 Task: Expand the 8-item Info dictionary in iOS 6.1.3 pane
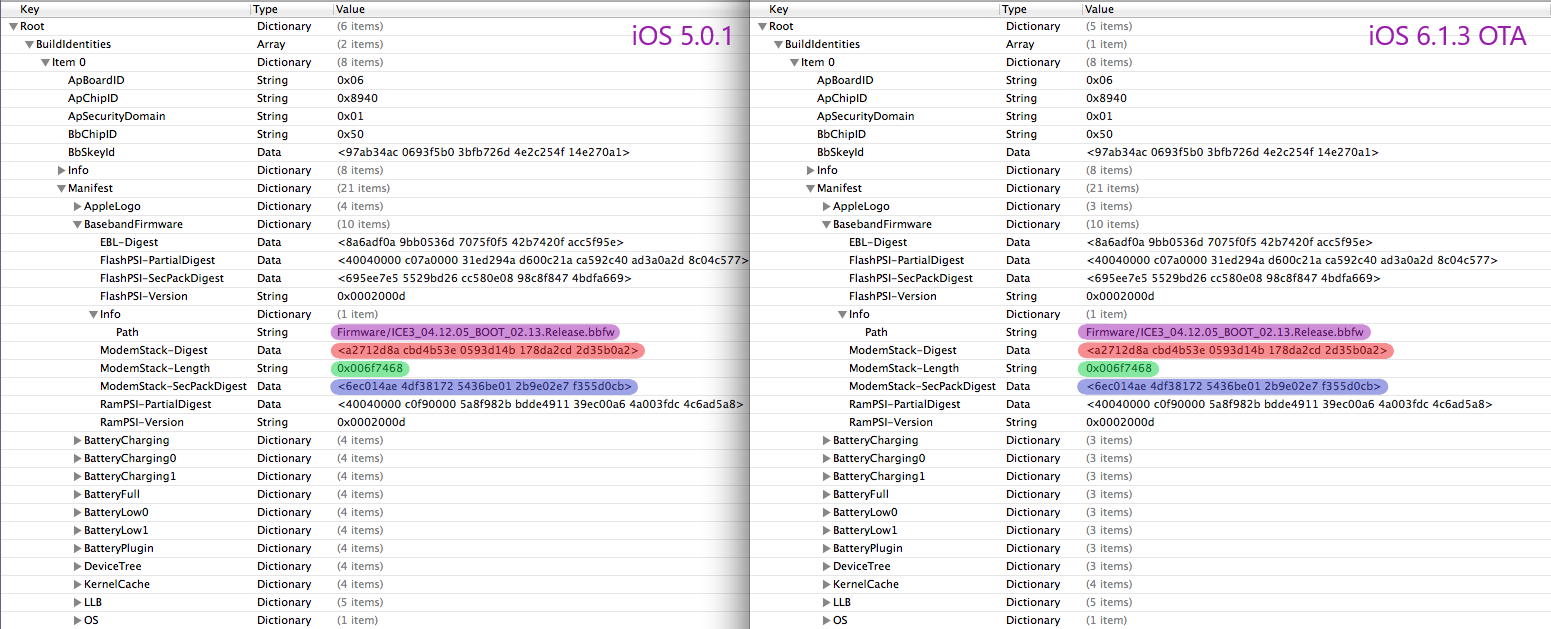click(x=810, y=170)
